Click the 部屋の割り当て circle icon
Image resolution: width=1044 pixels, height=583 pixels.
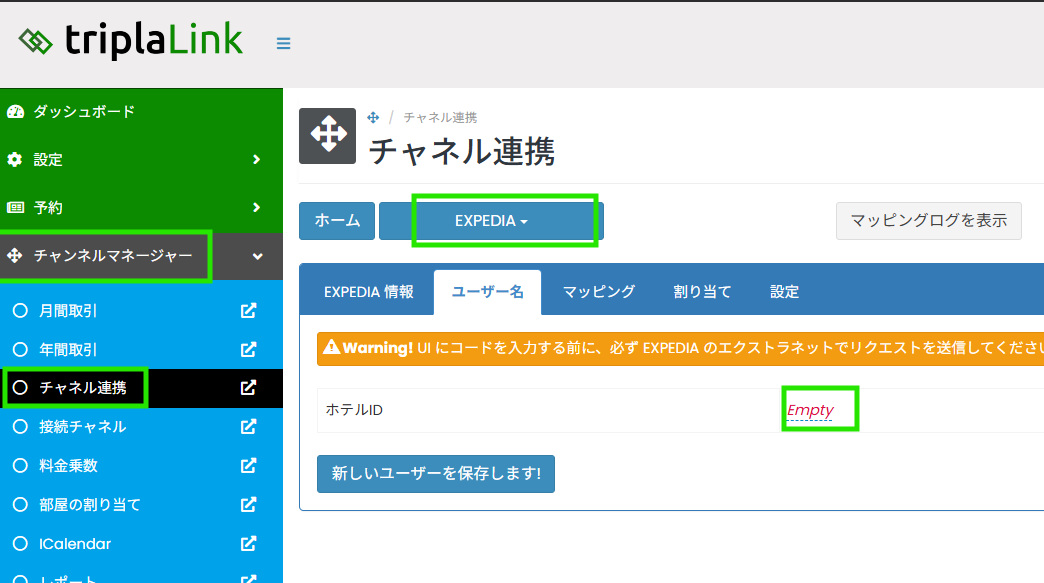coord(21,504)
